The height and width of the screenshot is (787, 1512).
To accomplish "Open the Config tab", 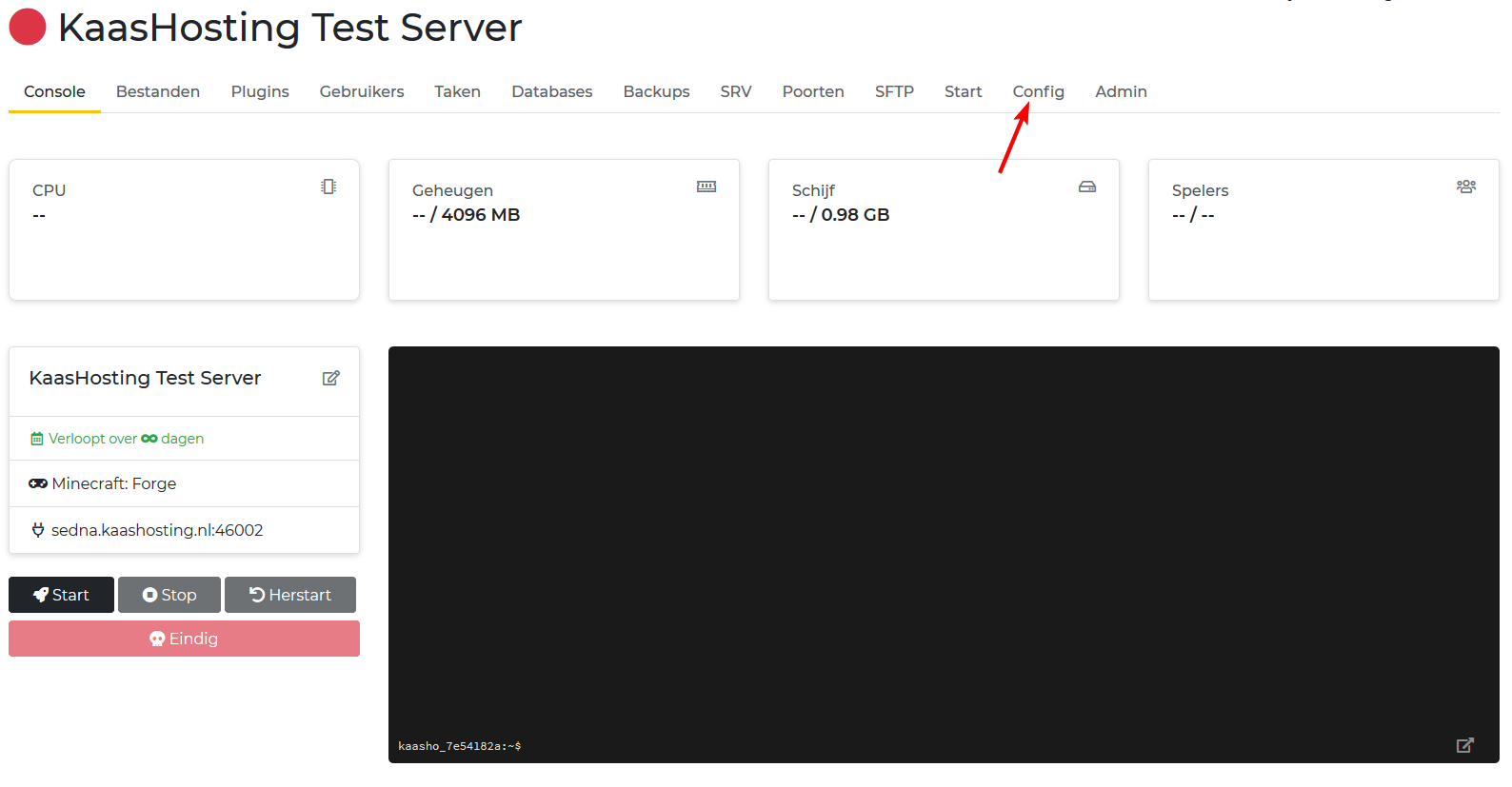I will coord(1038,91).
